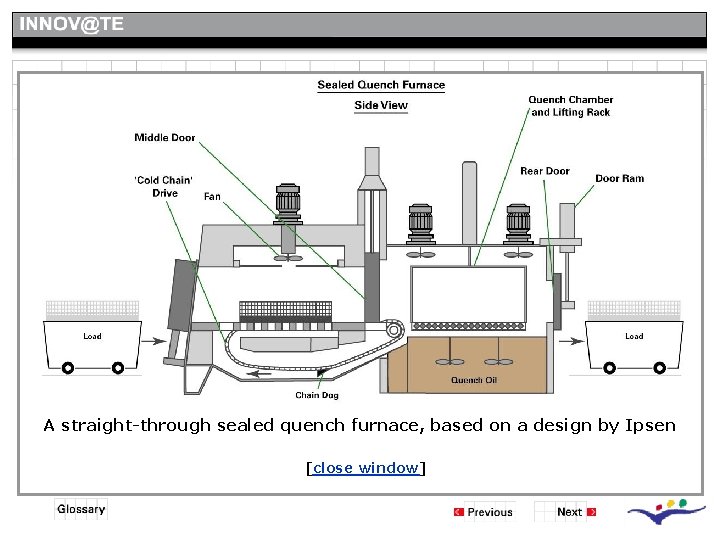Click the Quench Chamber and Lifting Rack label
The image size is (720, 540).
tap(571, 106)
